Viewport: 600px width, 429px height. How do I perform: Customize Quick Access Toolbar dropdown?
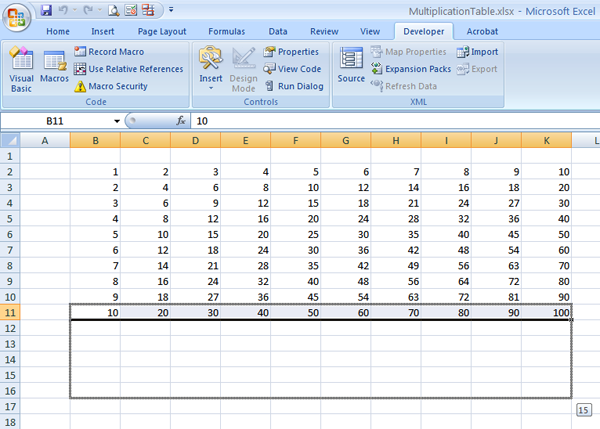tap(171, 10)
